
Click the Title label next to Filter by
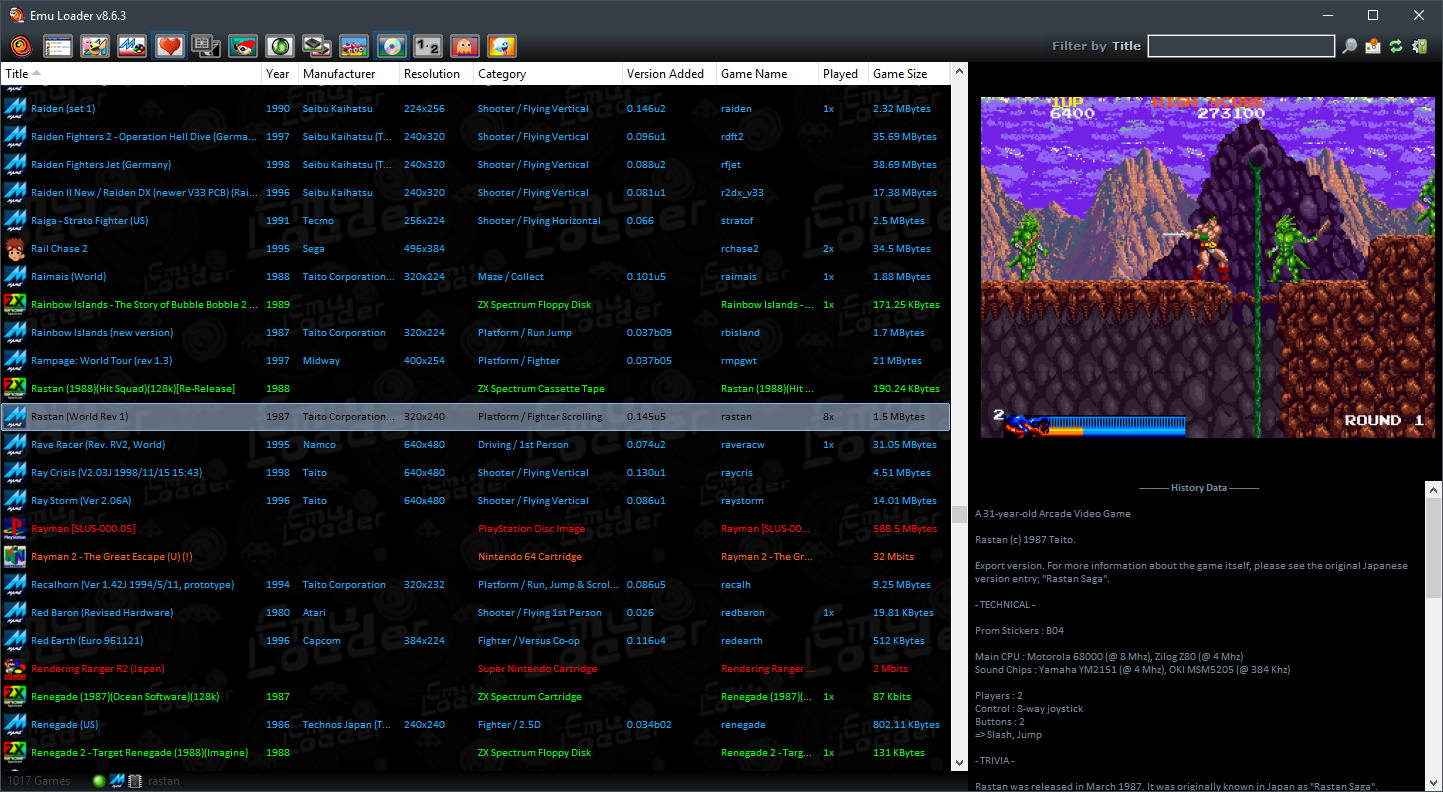click(x=1126, y=46)
